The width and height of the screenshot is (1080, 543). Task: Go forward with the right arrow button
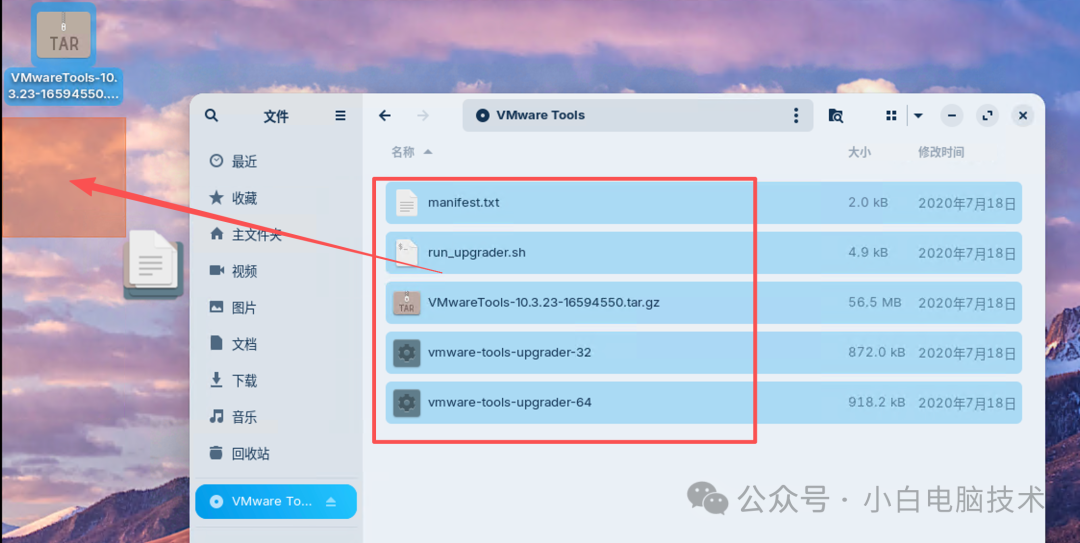point(423,116)
